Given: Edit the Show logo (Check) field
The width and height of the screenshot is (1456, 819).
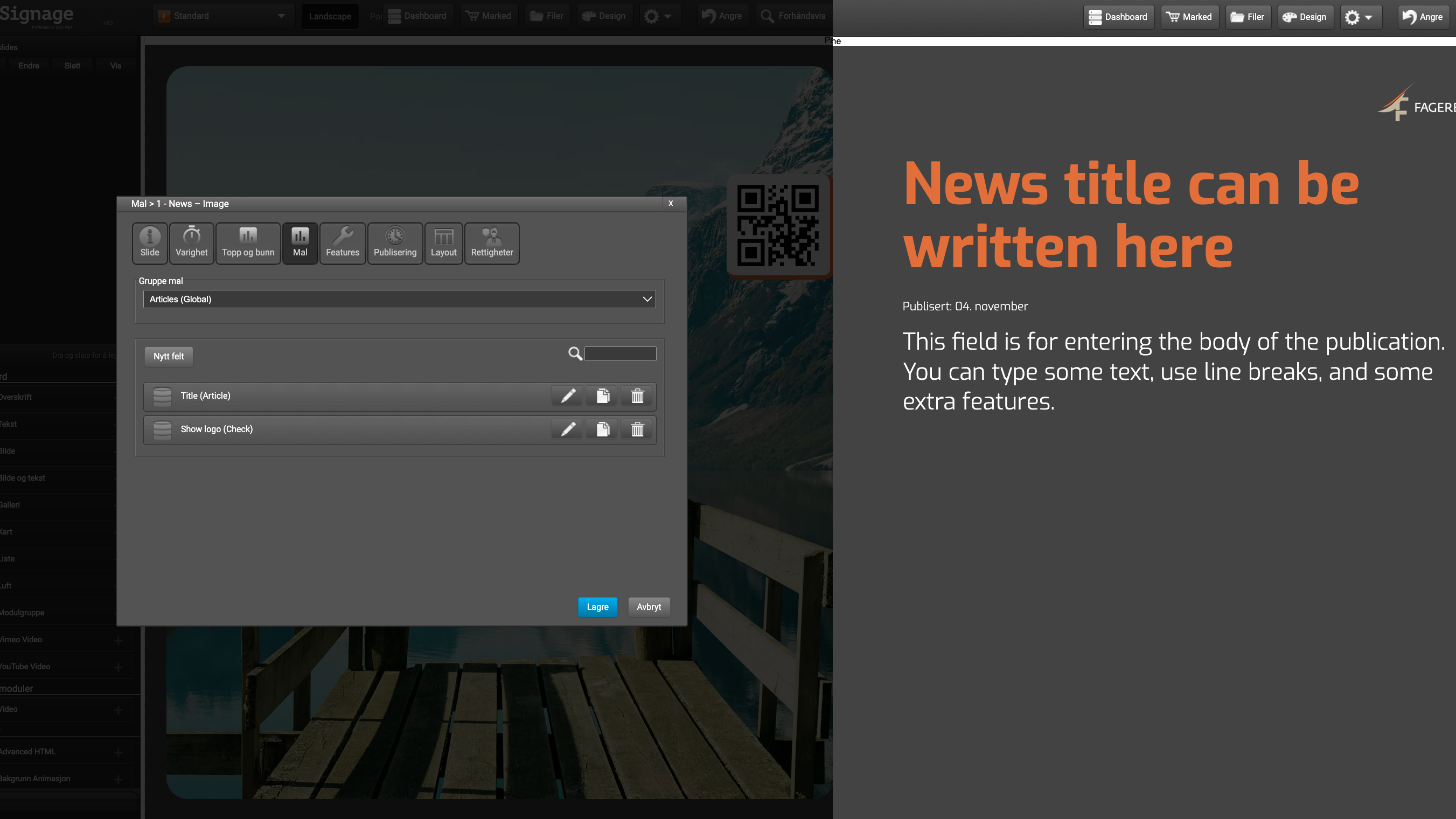Looking at the screenshot, I should tap(568, 429).
